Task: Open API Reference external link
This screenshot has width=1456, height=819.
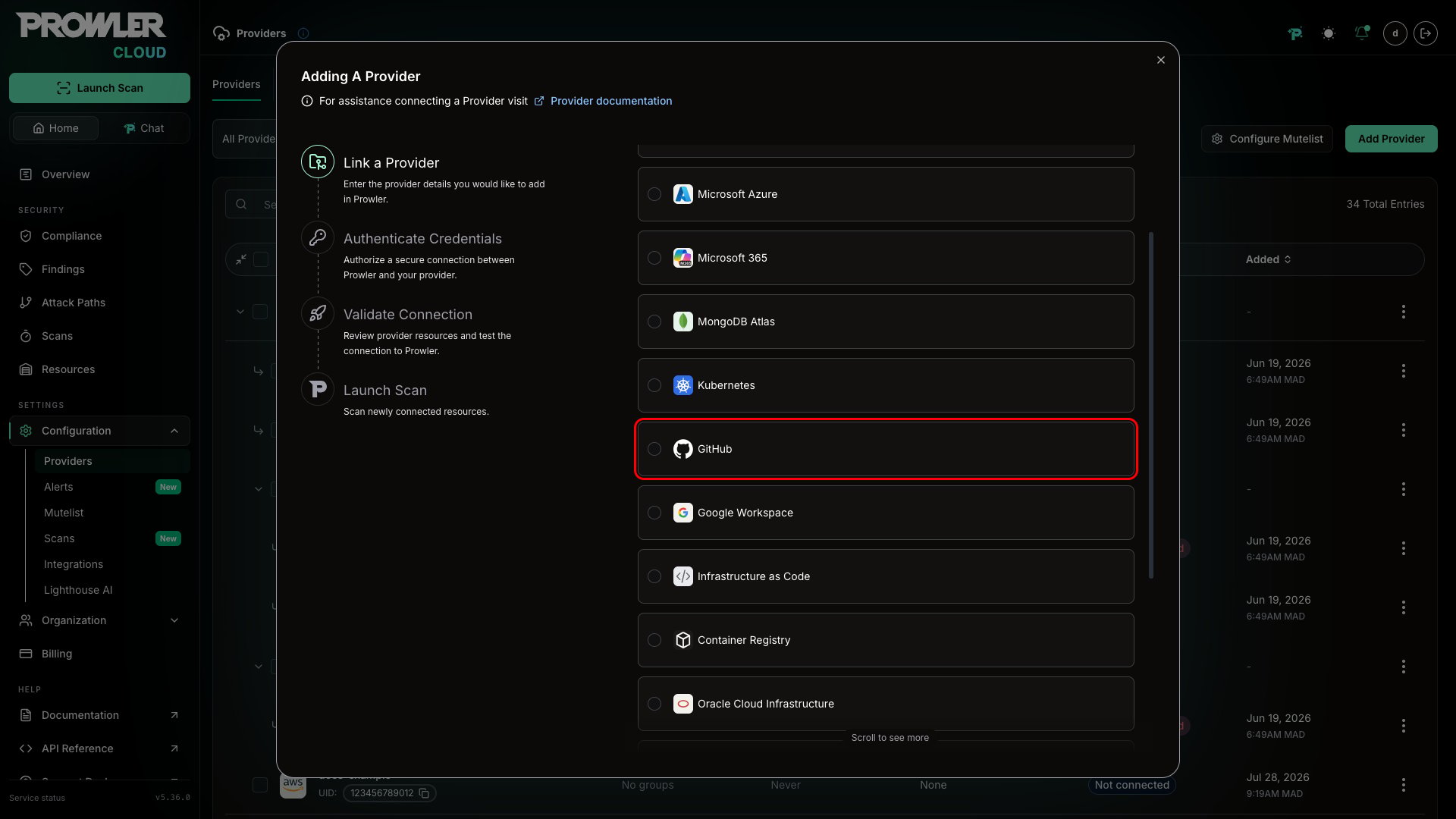Action: coord(99,748)
